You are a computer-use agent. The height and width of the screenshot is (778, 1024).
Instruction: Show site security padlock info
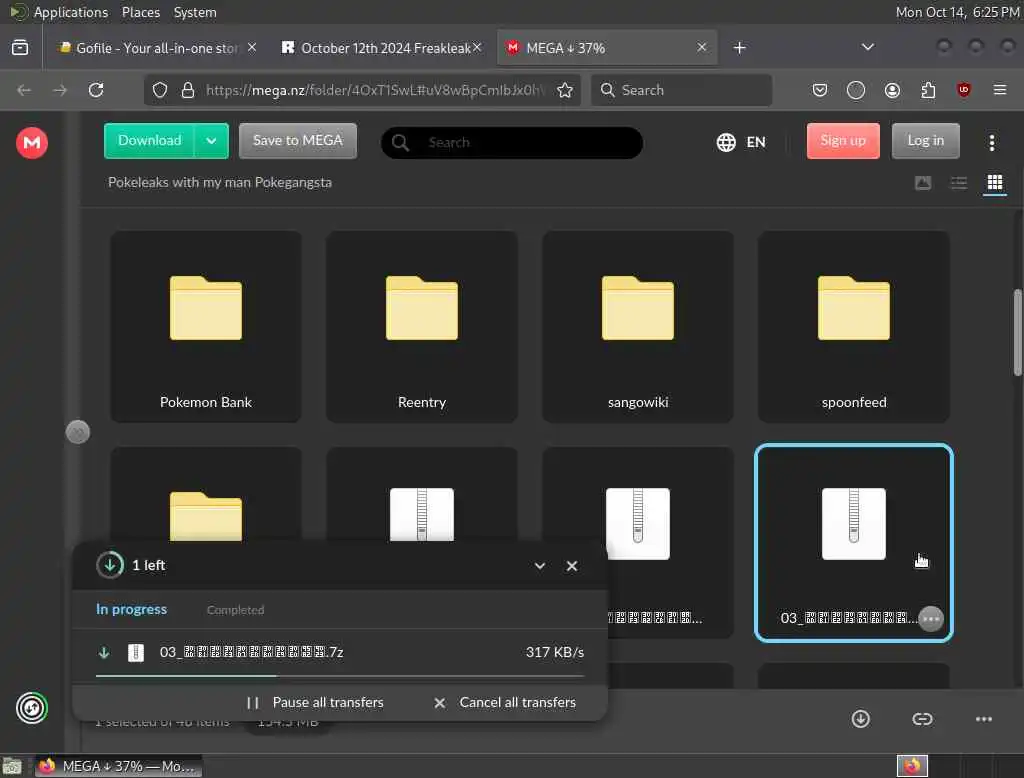[x=188, y=89]
